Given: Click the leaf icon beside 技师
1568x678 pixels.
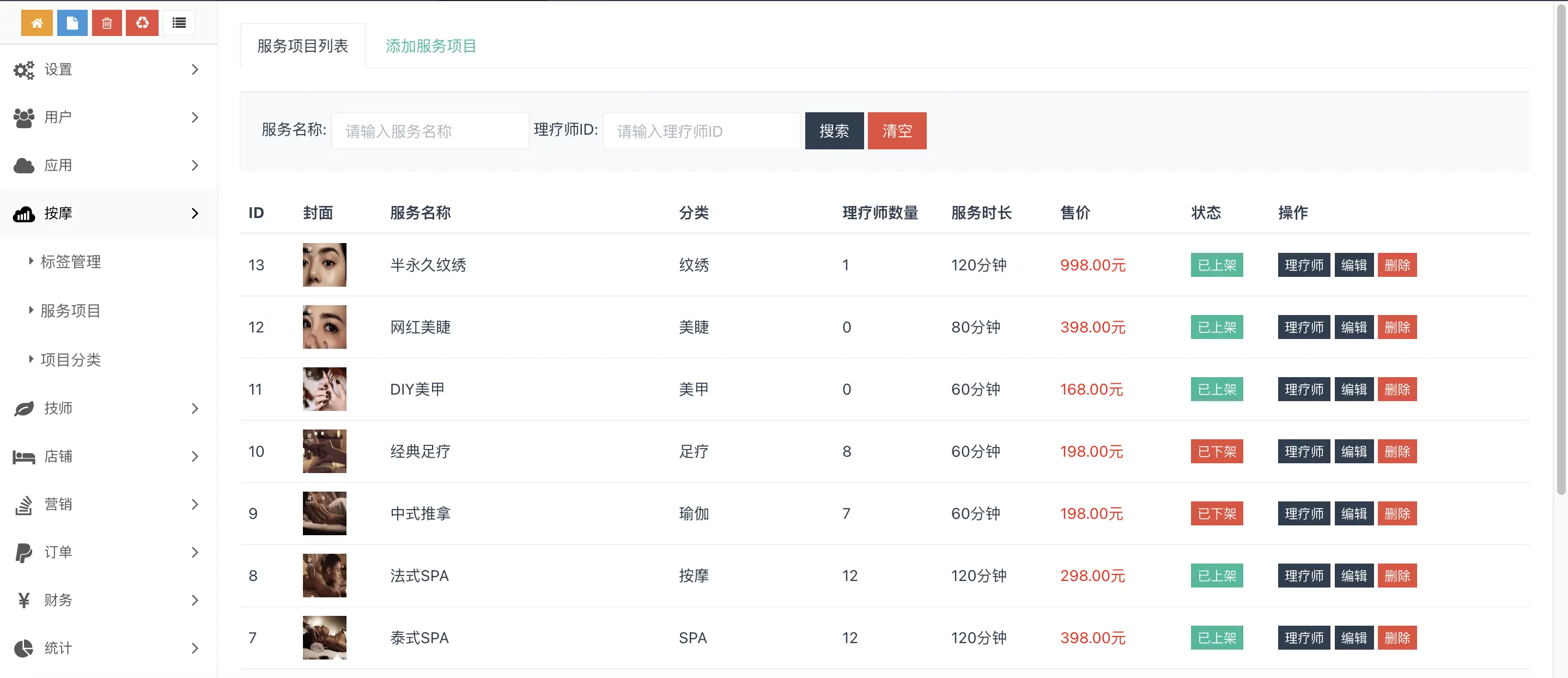Looking at the screenshot, I should point(25,408).
